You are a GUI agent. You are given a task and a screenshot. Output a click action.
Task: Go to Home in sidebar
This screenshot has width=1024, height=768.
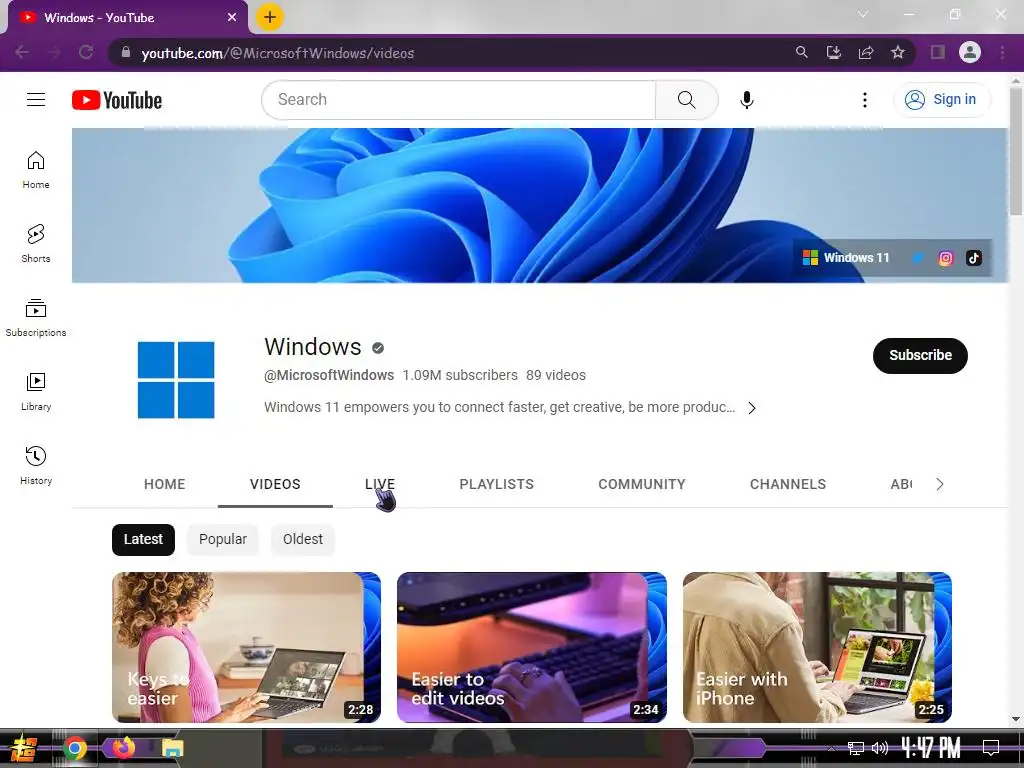click(x=36, y=170)
